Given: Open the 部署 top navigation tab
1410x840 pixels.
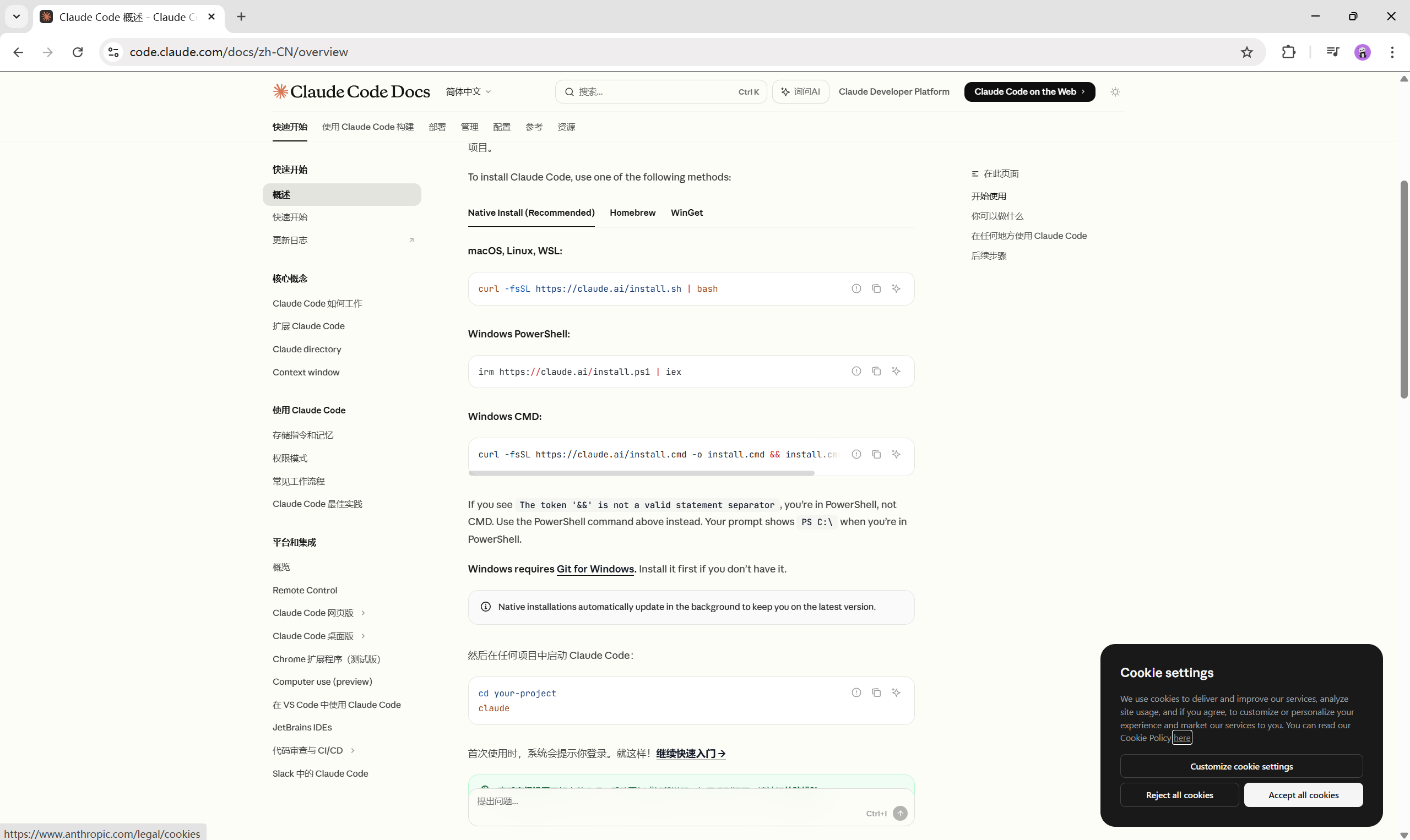Looking at the screenshot, I should coord(437,127).
